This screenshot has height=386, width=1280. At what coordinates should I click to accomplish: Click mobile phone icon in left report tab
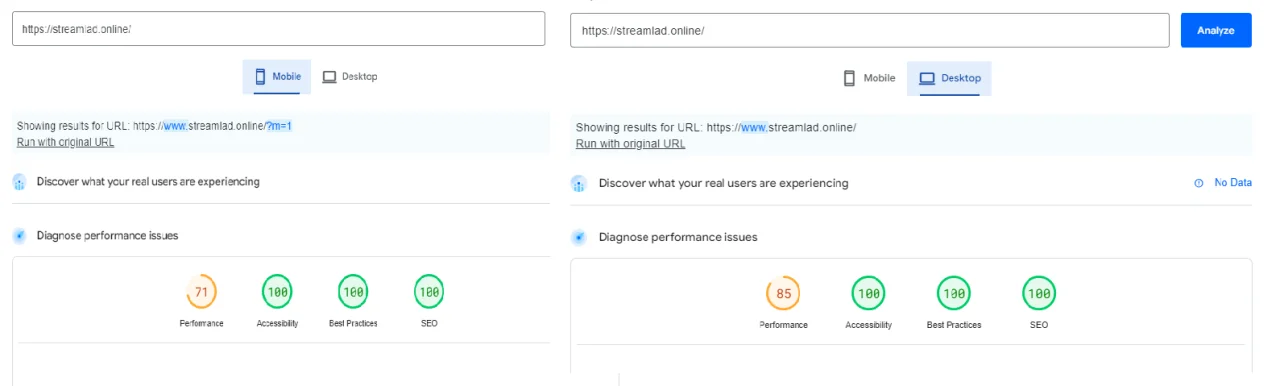pos(260,76)
